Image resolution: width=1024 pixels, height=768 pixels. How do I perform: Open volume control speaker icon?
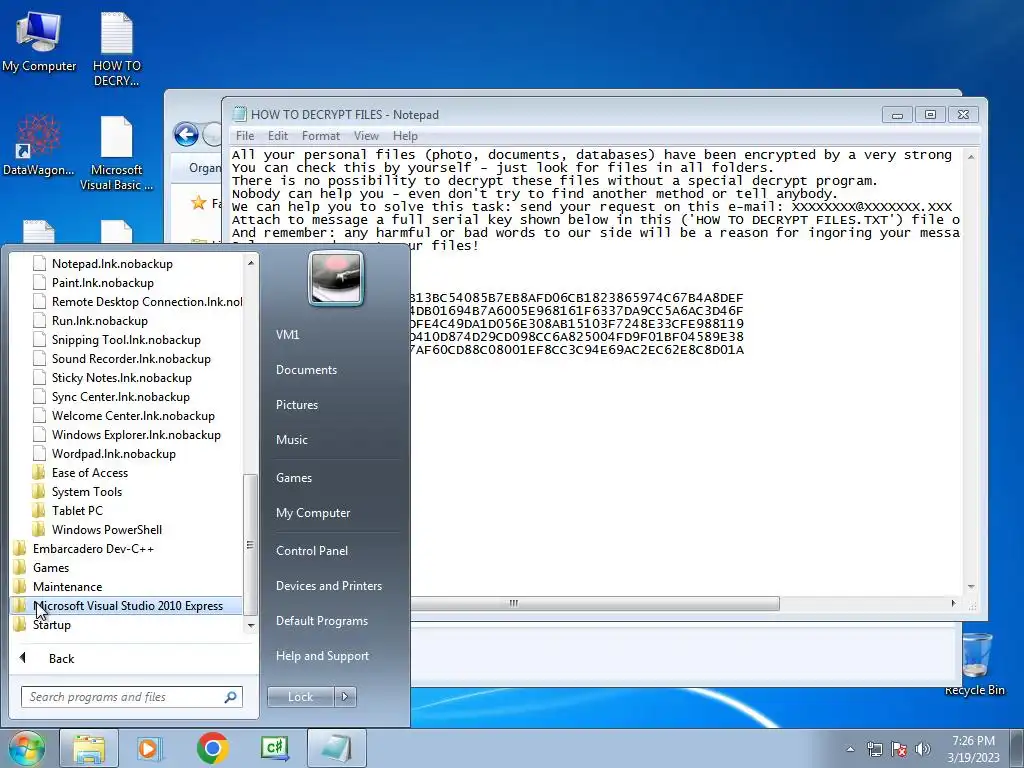923,749
